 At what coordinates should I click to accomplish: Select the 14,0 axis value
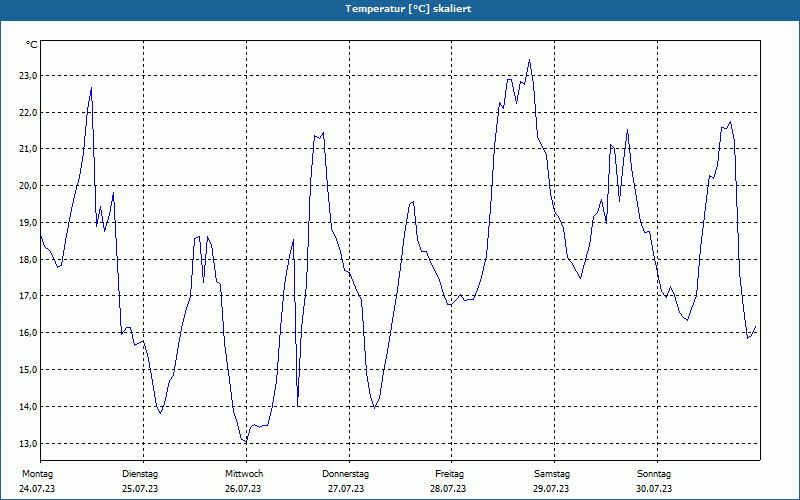pos(28,407)
